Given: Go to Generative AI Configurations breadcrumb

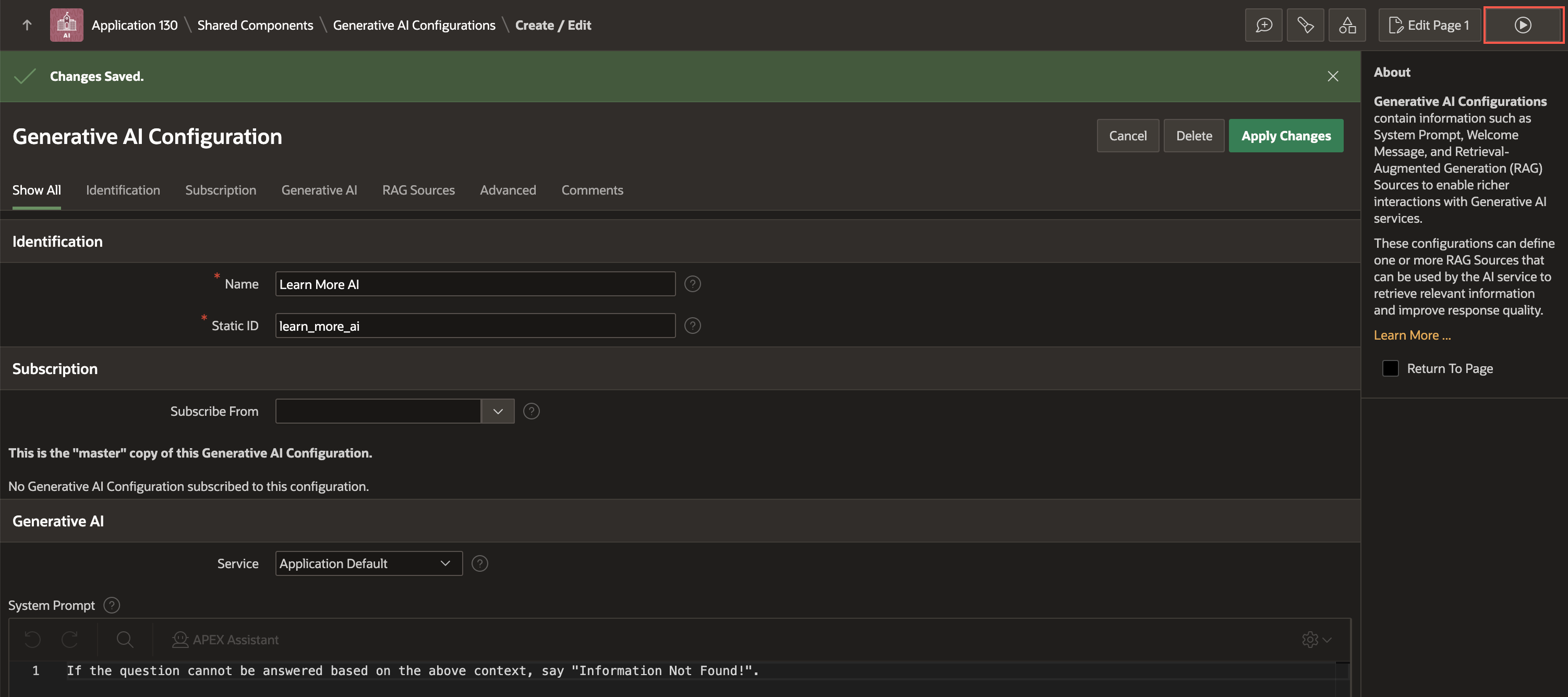Looking at the screenshot, I should pyautogui.click(x=414, y=25).
